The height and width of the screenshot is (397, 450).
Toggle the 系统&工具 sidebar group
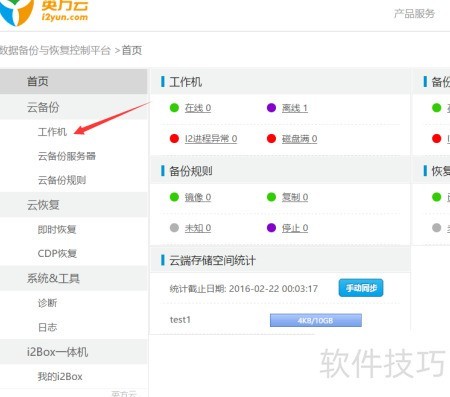point(73,278)
